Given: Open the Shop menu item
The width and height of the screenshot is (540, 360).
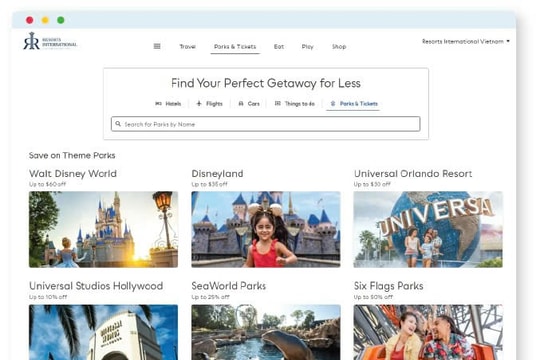Looking at the screenshot, I should [x=339, y=47].
